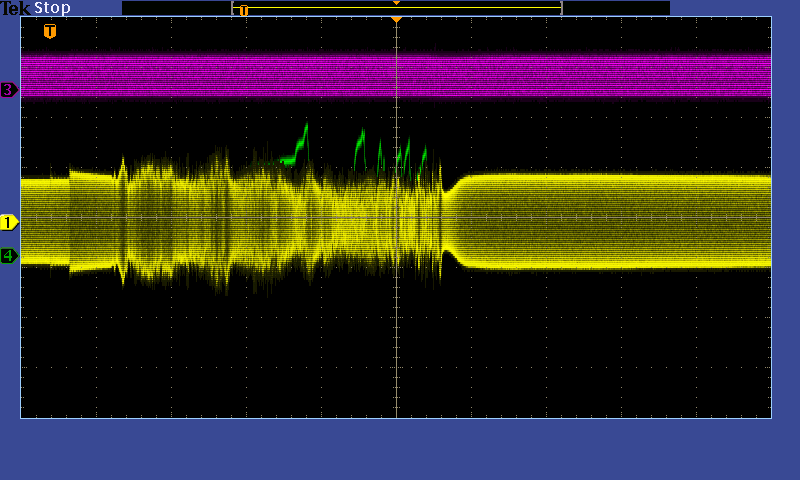Screen dimensions: 800x480
Task: Click the right bracket of the record view
Action: pos(561,8)
